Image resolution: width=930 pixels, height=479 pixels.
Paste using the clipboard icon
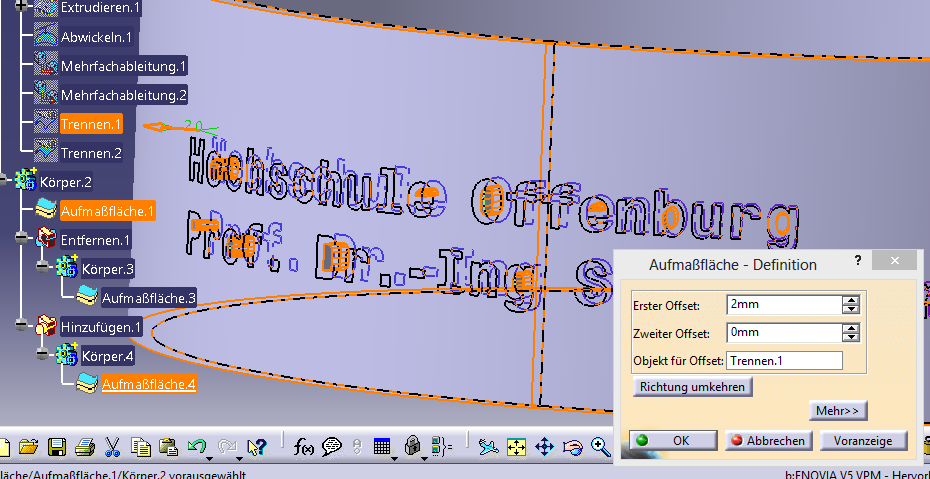[x=169, y=446]
